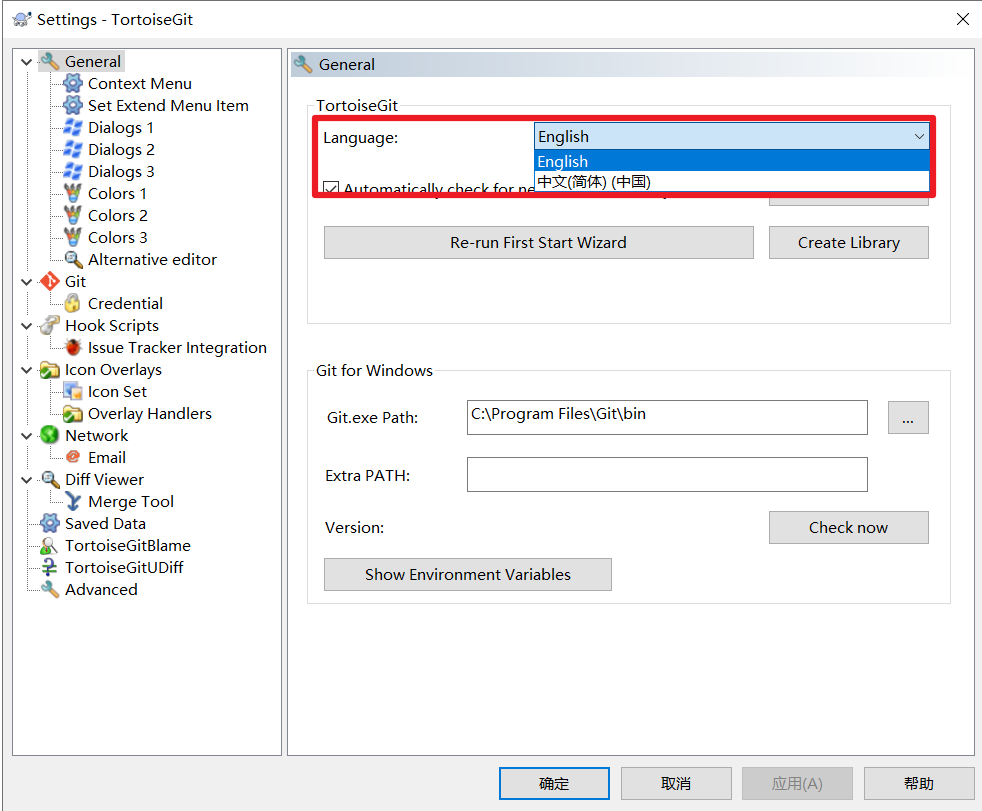Click the Diff Viewer magnifier icon
The image size is (982, 811).
(50, 479)
